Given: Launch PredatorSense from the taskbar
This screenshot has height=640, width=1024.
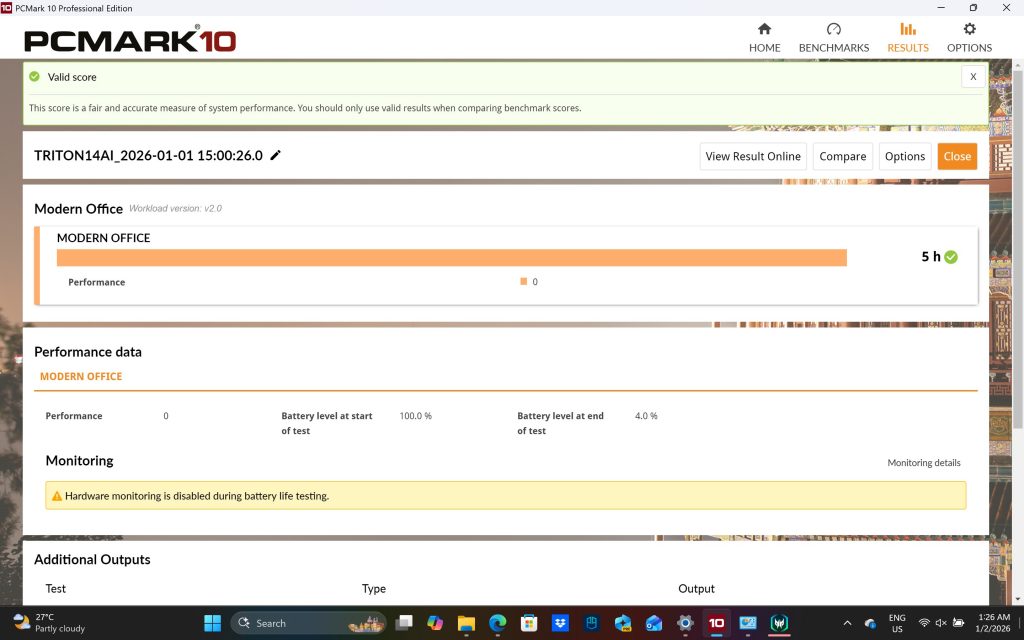Looking at the screenshot, I should (779, 622).
